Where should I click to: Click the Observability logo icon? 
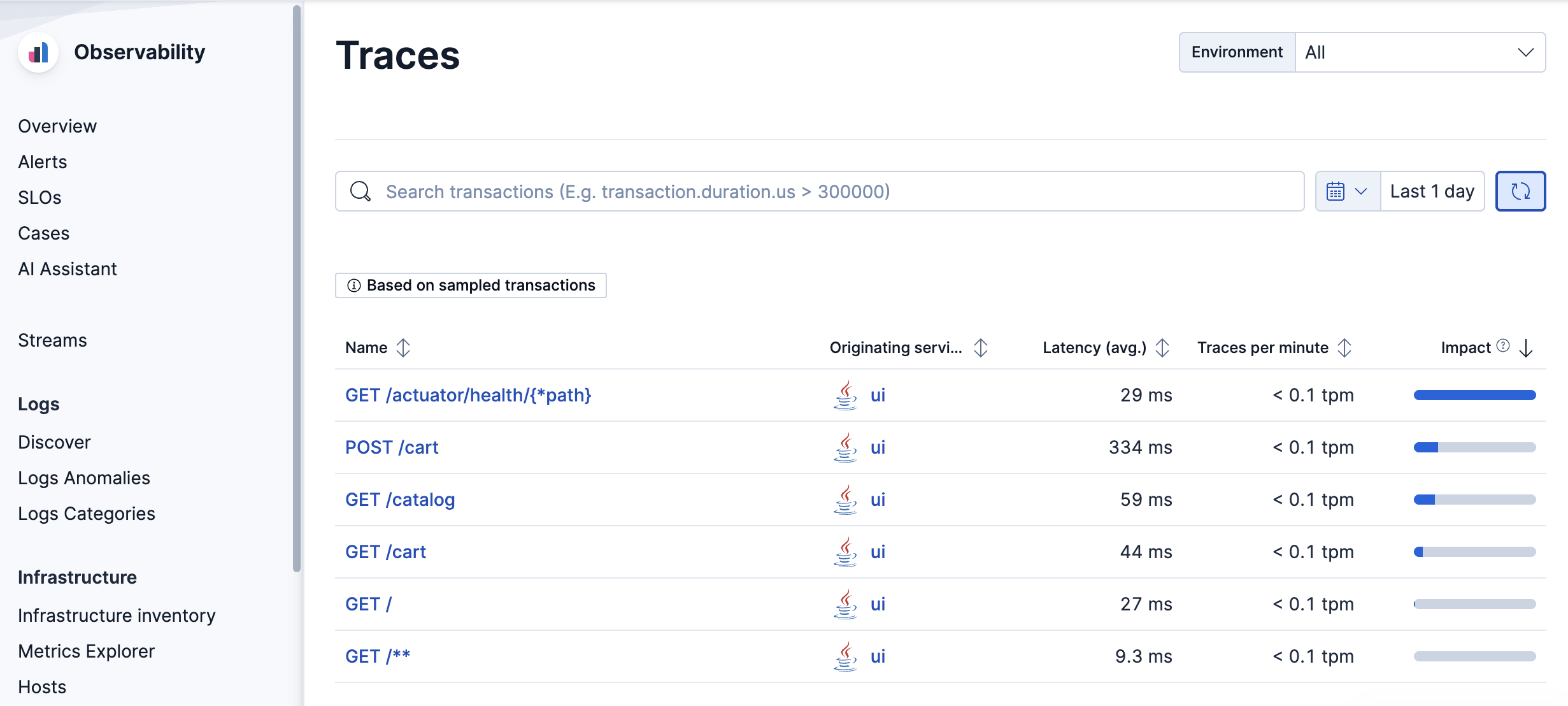[38, 52]
